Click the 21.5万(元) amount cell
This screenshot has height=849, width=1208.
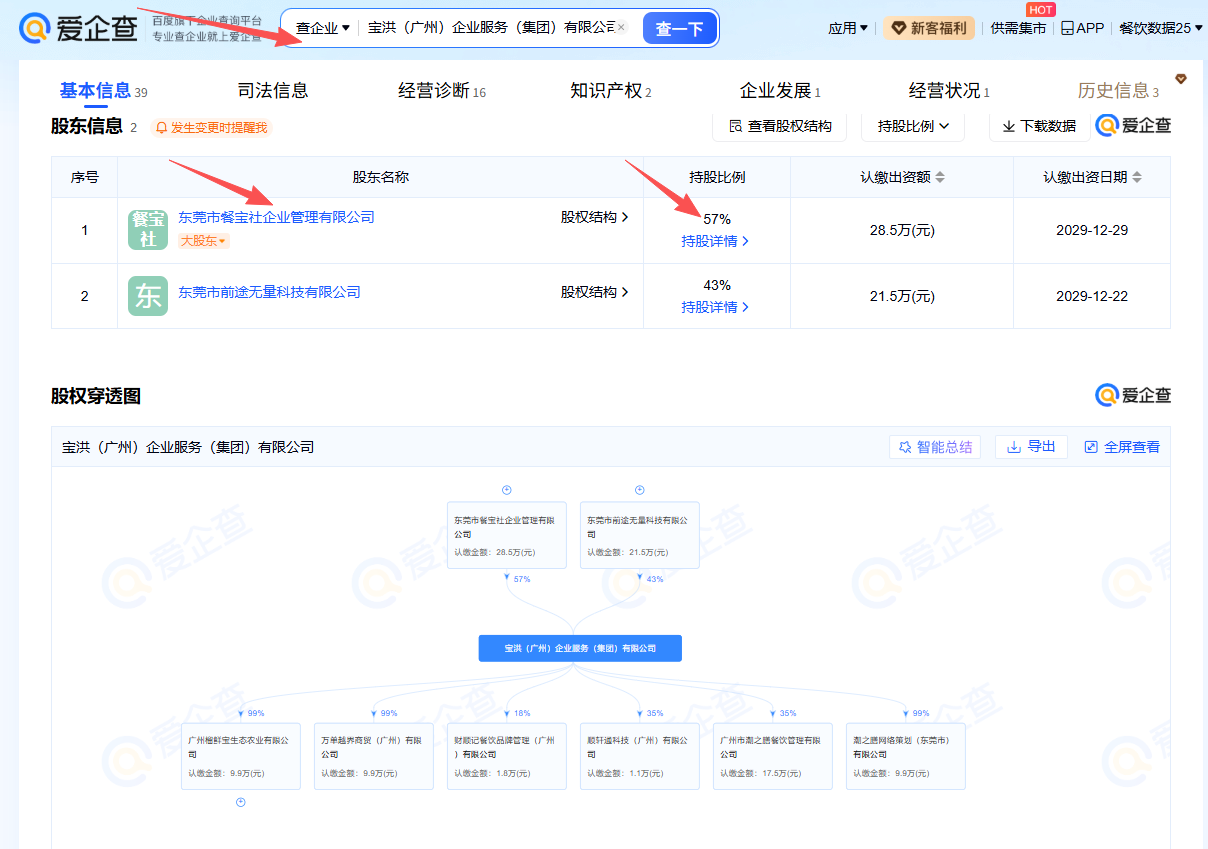coord(902,296)
